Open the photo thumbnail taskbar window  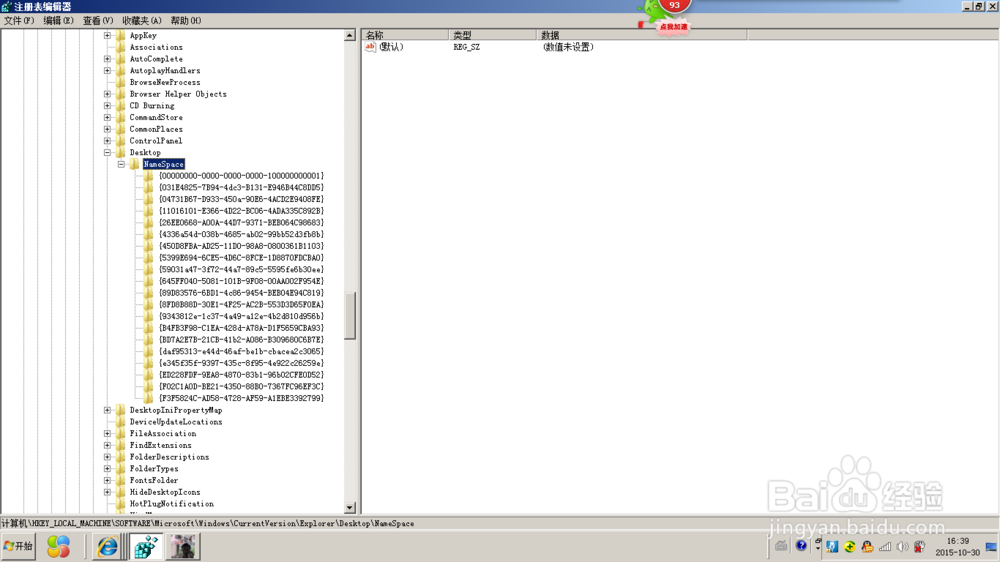(x=183, y=547)
